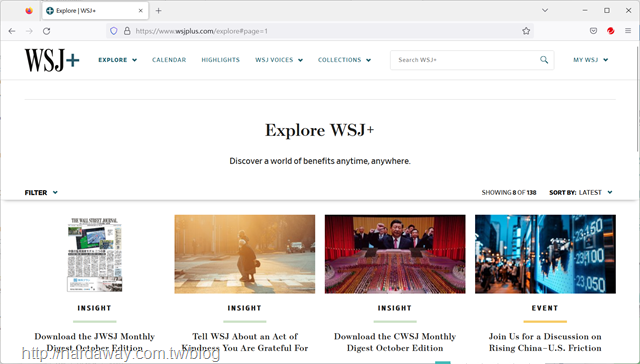Click INSIGHT label under JWSJ newspaper
The height and width of the screenshot is (364, 640).
[x=94, y=308]
